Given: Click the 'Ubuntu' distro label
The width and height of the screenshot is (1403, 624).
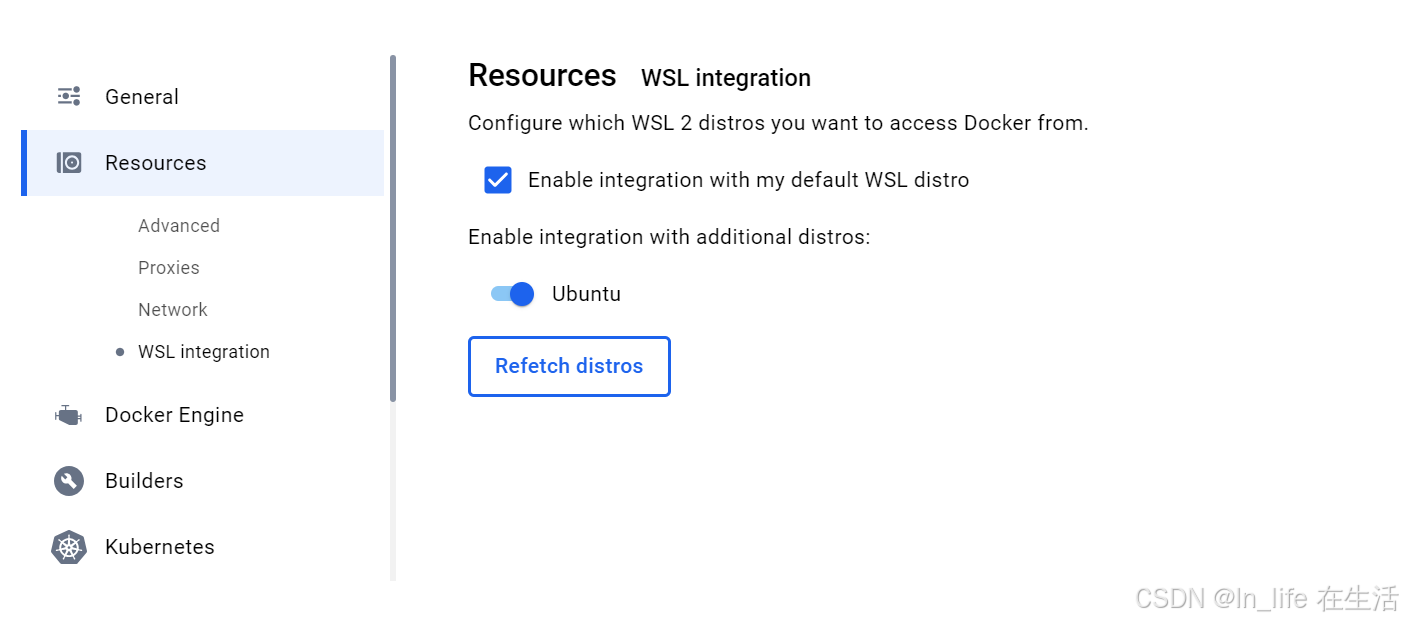Looking at the screenshot, I should 586,294.
